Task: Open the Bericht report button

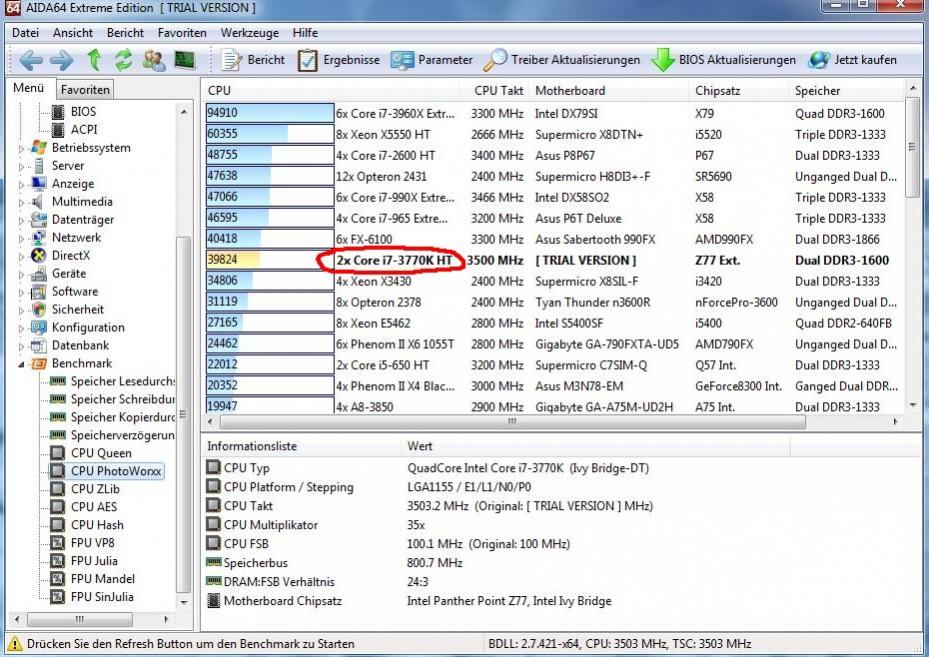Action: pos(253,60)
